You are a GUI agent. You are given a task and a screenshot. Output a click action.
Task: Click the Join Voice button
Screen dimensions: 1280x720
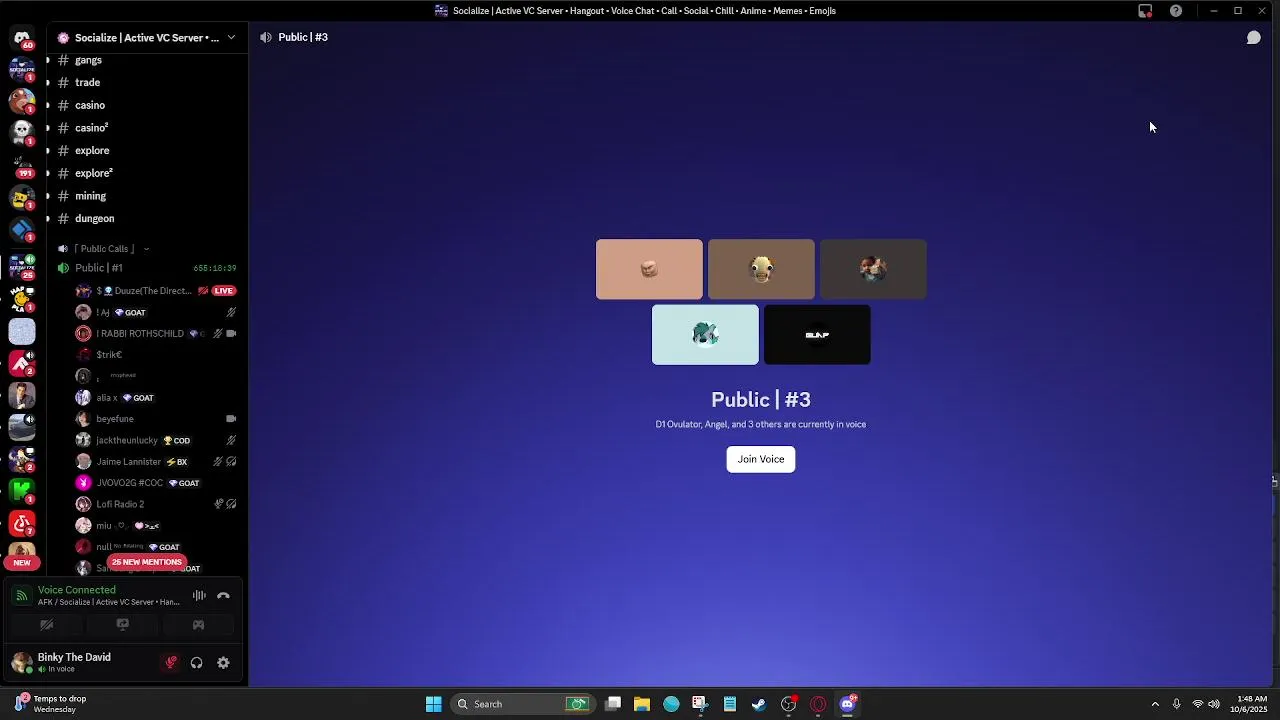click(761, 459)
